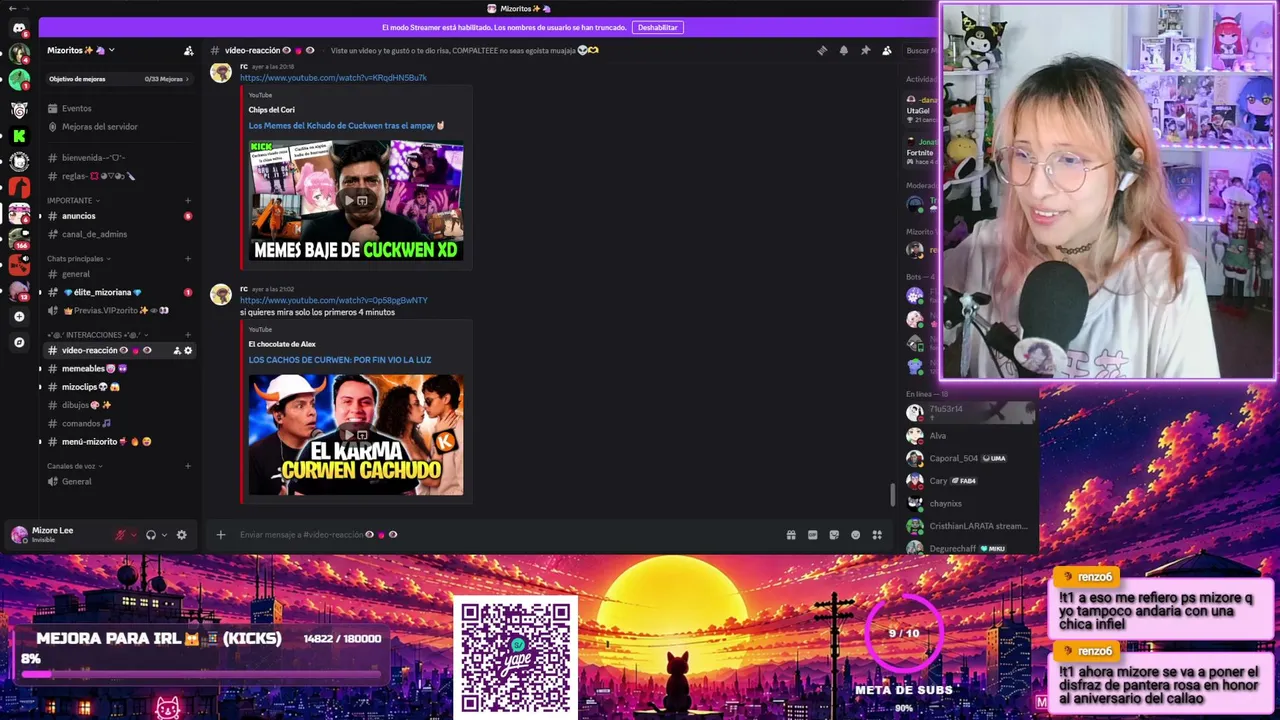
Task: Open first YouTube link from rc
Action: click(x=333, y=78)
